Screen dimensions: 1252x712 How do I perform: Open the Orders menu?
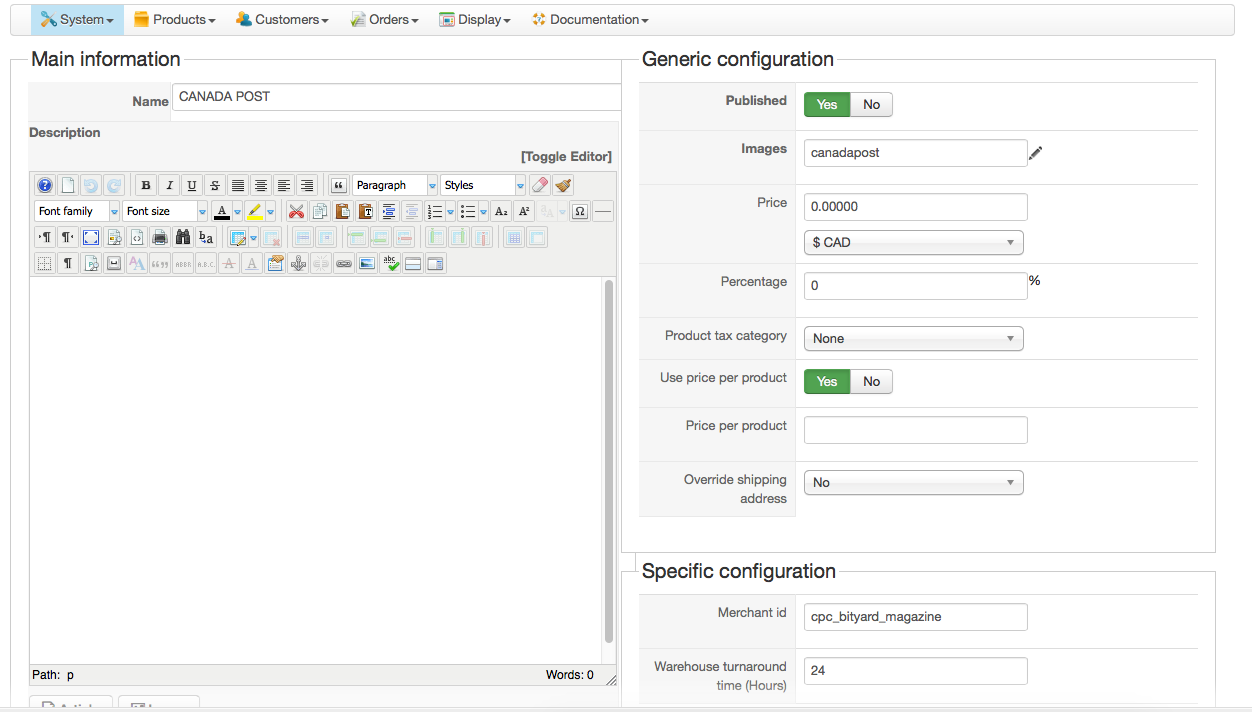tap(384, 19)
